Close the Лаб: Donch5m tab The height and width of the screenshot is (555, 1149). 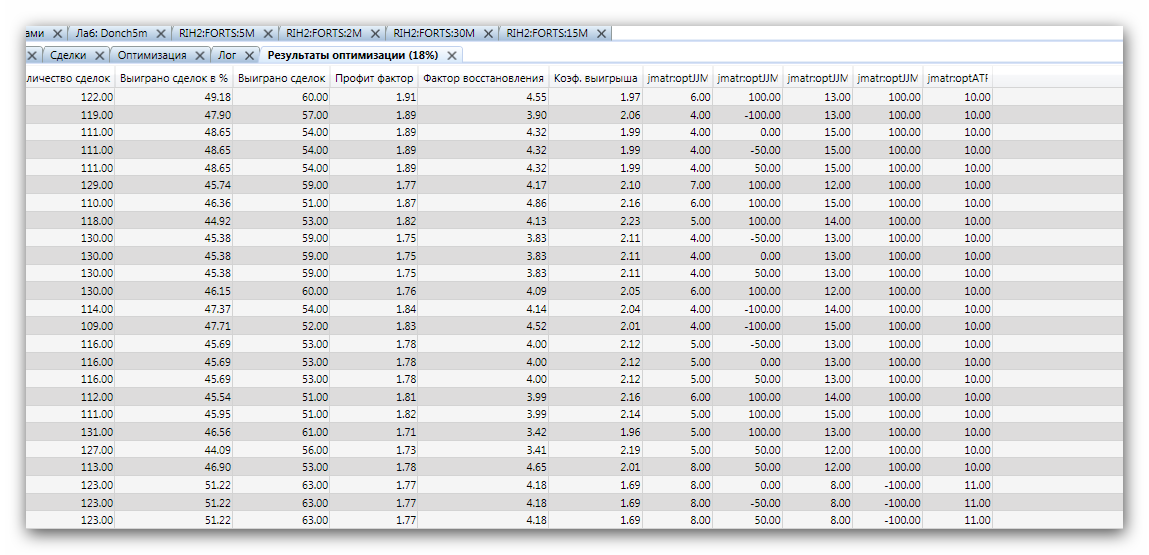tap(160, 34)
